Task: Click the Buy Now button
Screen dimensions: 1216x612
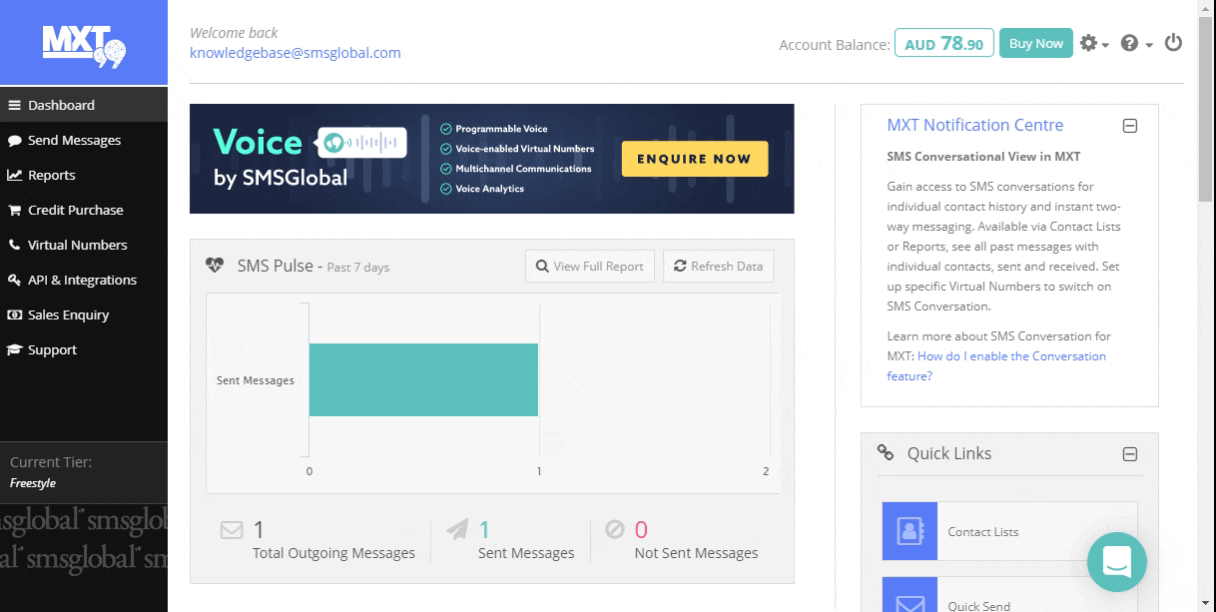Action: [x=1035, y=44]
